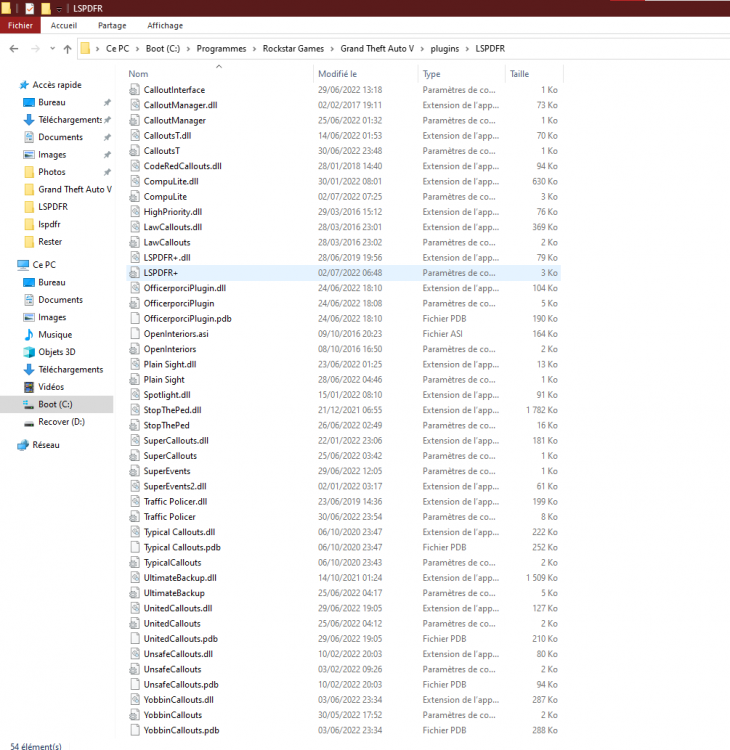Navigate to Boot (C:) in the breadcrumb

tap(163, 48)
